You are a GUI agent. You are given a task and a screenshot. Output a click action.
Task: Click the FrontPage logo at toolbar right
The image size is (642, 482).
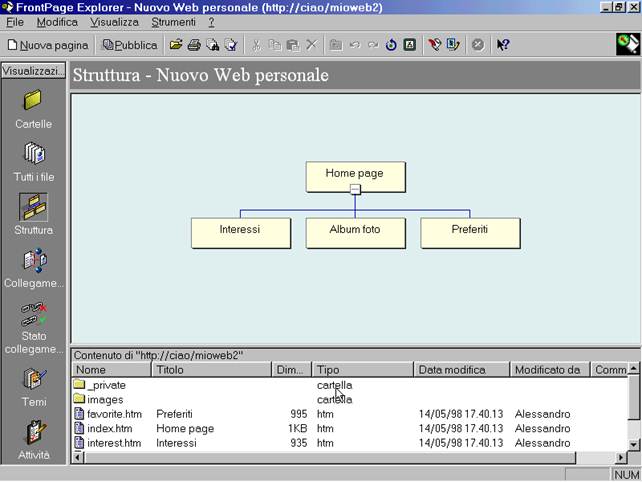click(x=628, y=44)
